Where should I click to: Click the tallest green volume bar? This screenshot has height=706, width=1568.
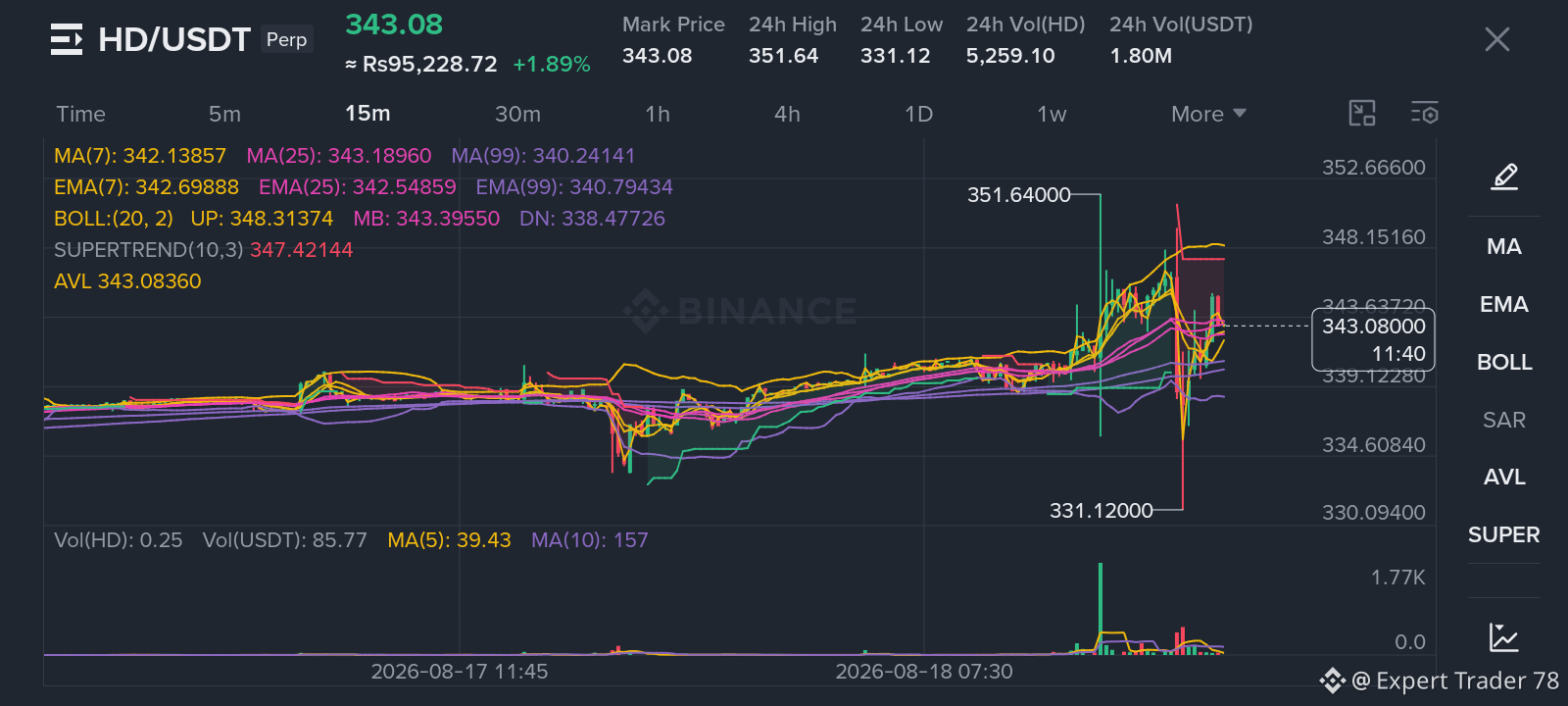coord(1101,608)
